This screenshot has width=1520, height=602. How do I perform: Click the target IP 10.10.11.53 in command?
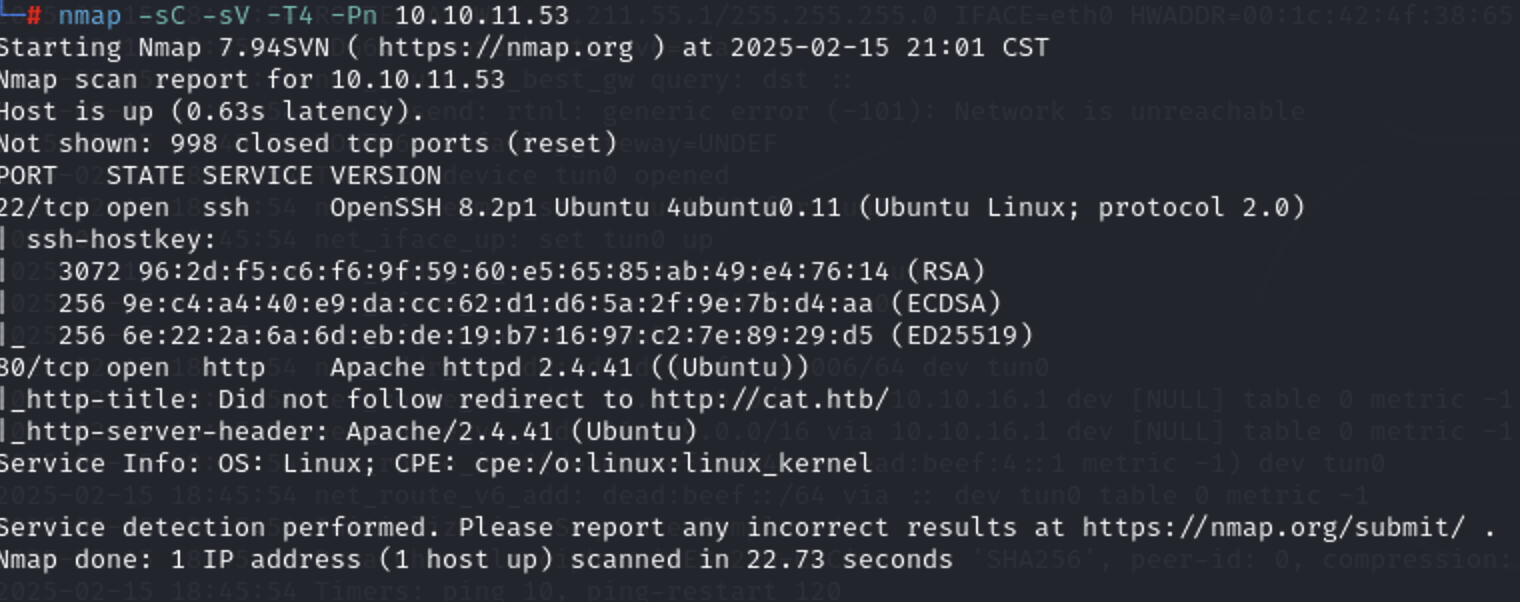pyautogui.click(x=481, y=15)
